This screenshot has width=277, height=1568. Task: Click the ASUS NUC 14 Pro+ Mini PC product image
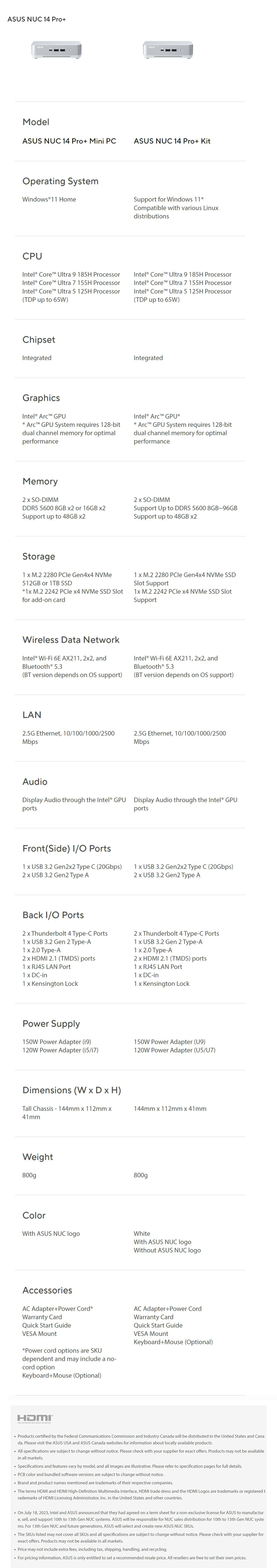point(57,50)
